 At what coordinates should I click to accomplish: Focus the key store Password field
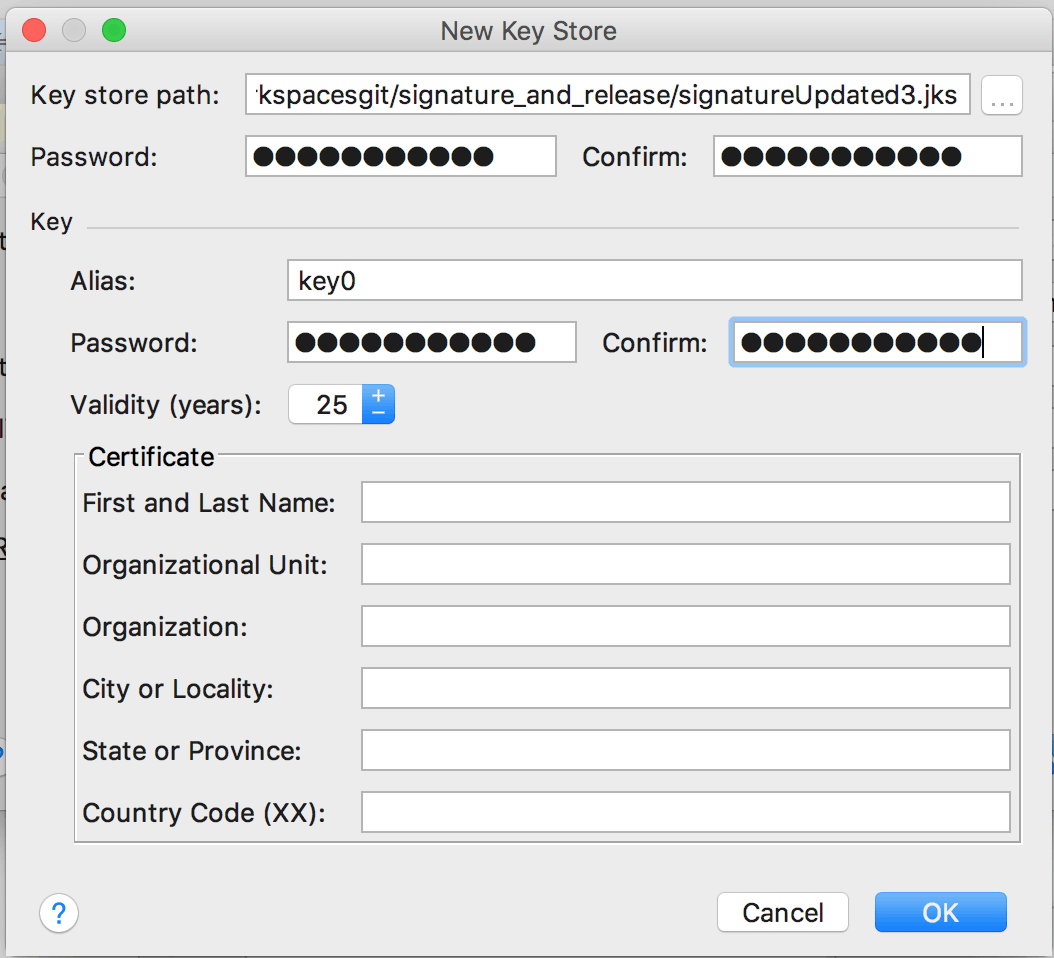(x=400, y=157)
